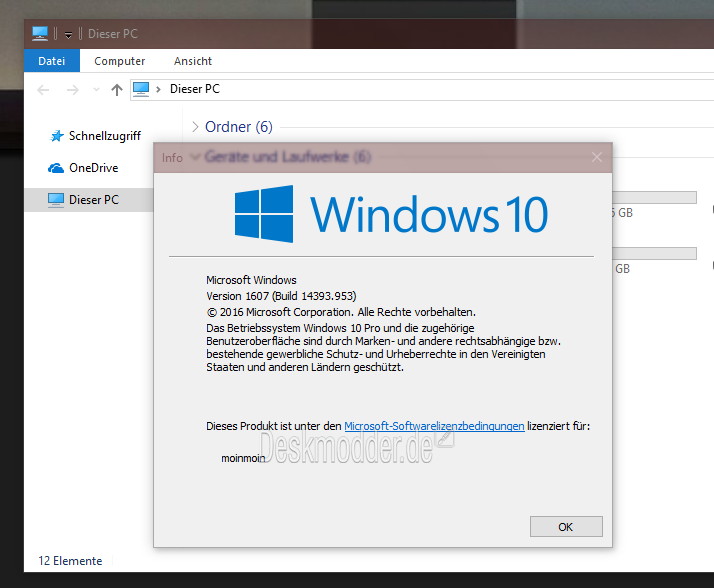714x588 pixels.
Task: Click the Windows logo in the dialog
Action: pos(264,214)
